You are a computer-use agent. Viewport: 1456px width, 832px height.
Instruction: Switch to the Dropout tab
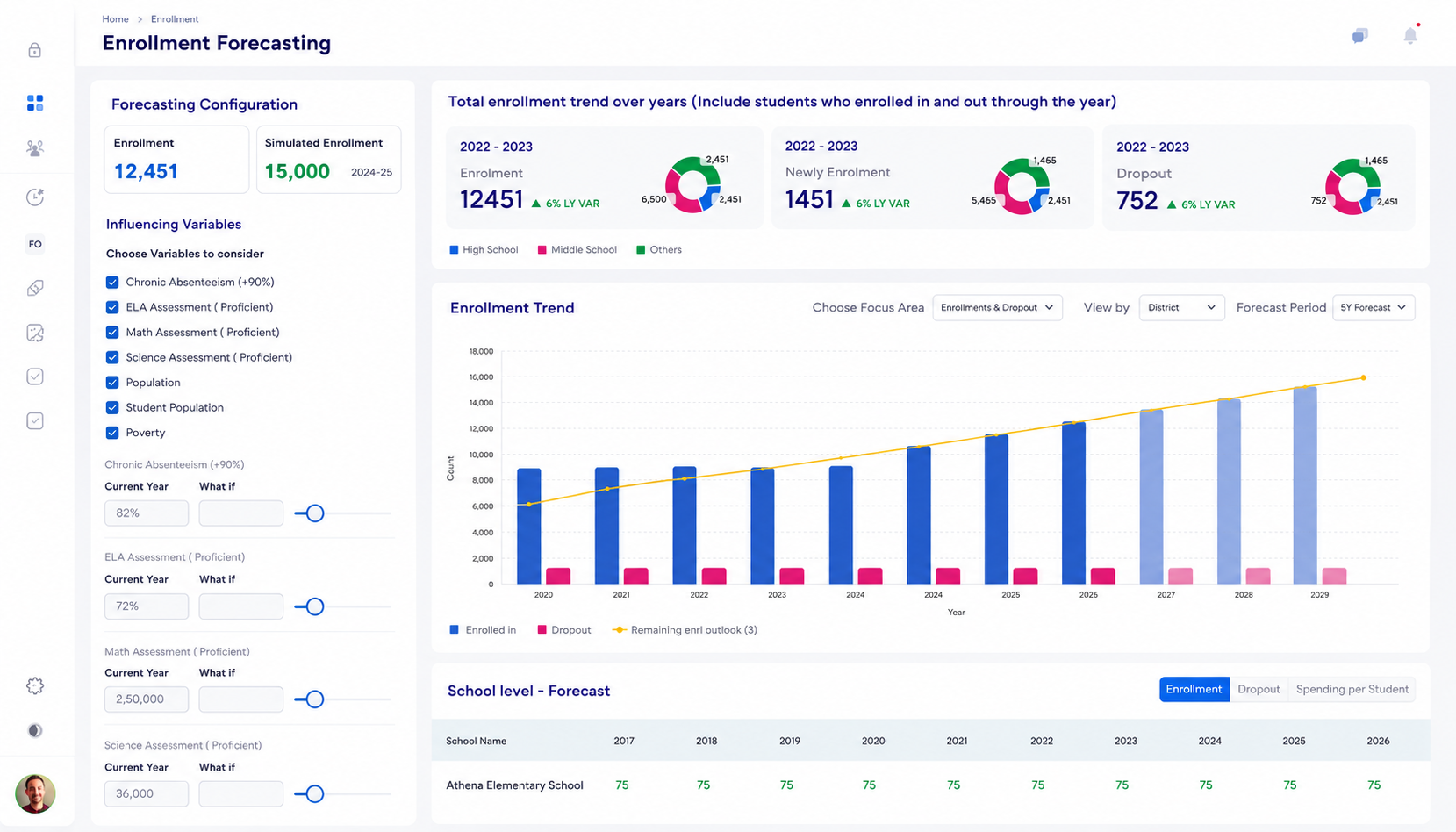(1259, 689)
